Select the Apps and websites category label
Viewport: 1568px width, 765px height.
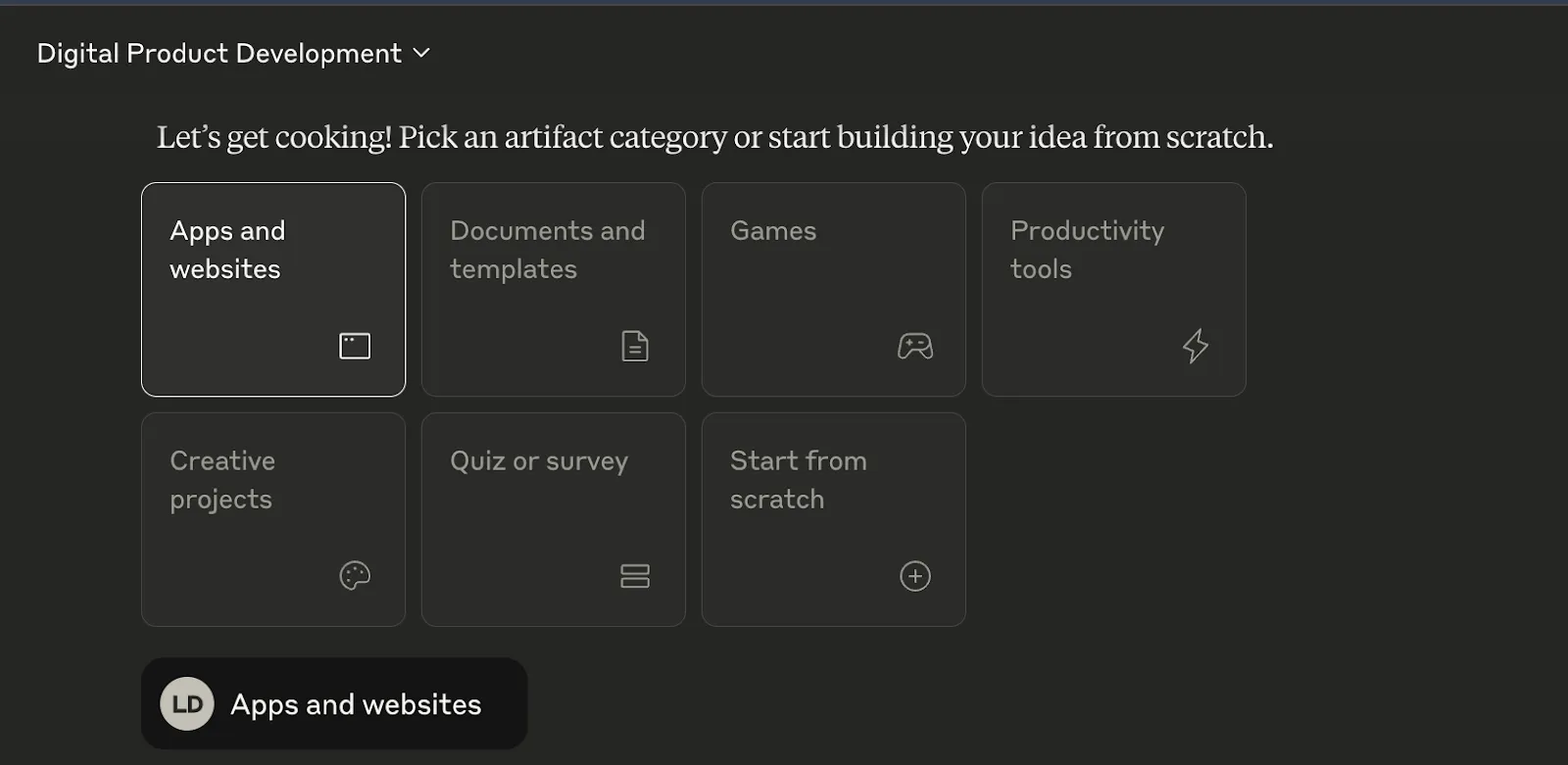pyautogui.click(x=227, y=250)
